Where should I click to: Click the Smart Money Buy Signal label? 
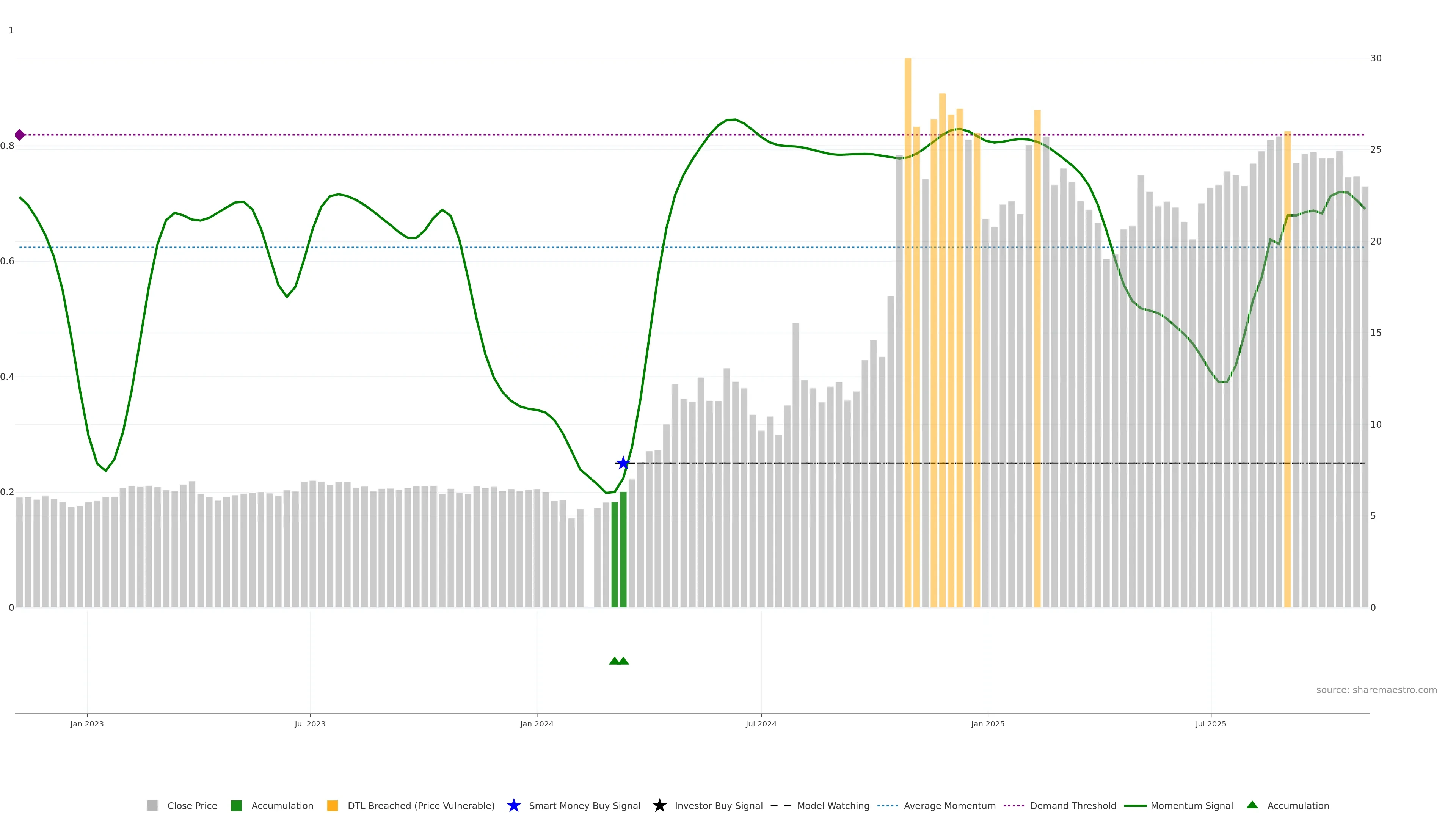[x=584, y=805]
